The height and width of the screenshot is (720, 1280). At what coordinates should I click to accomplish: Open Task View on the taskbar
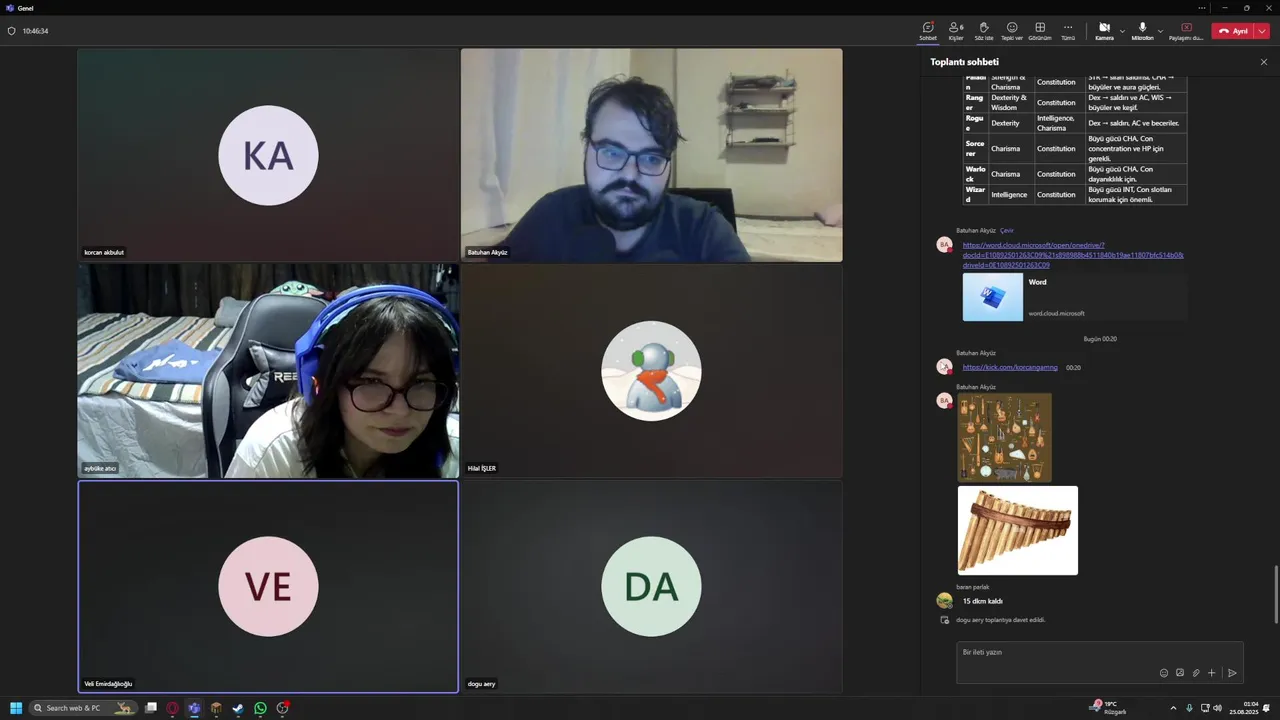[151, 708]
